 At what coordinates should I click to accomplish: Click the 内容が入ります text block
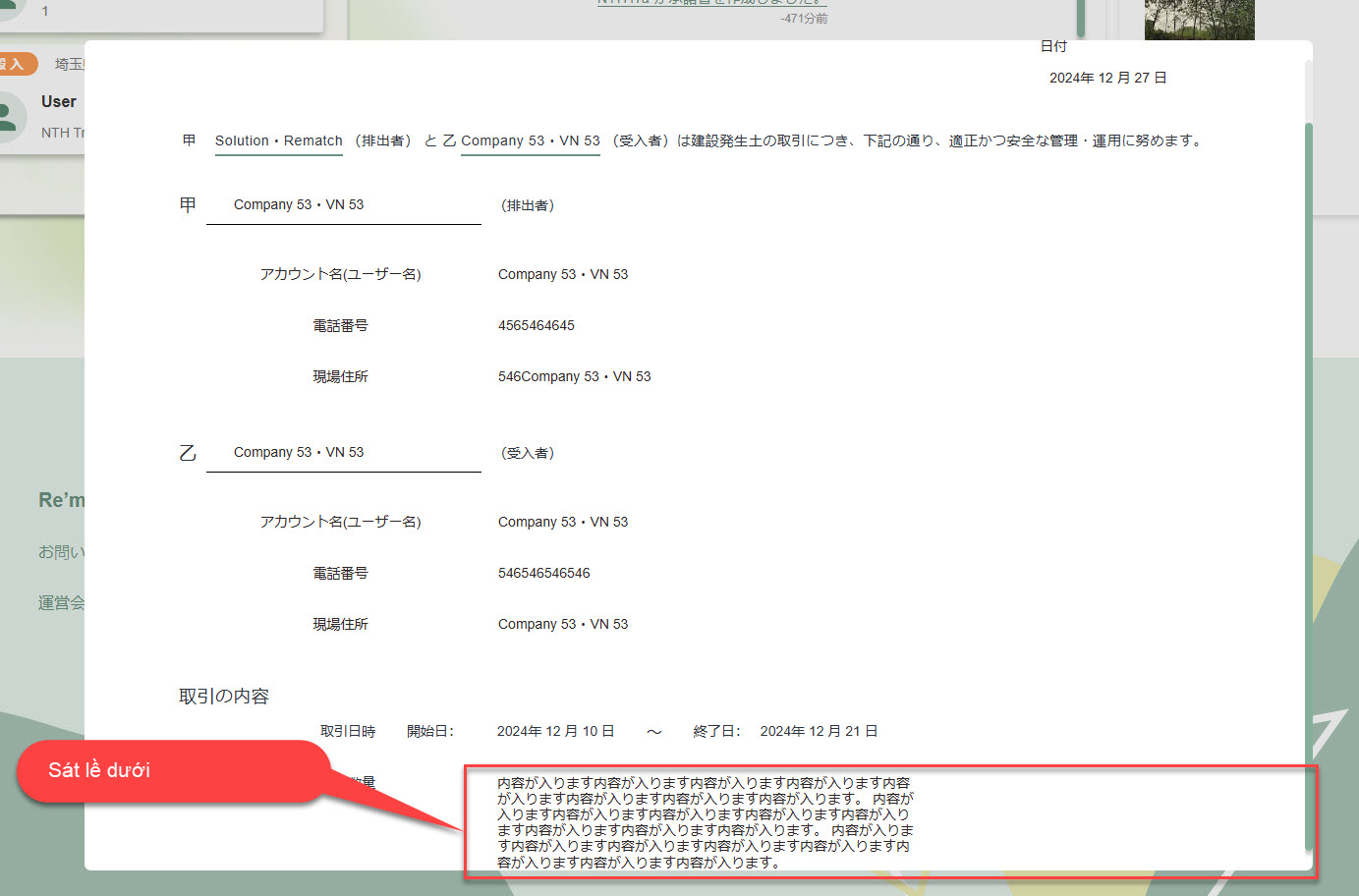(704, 822)
